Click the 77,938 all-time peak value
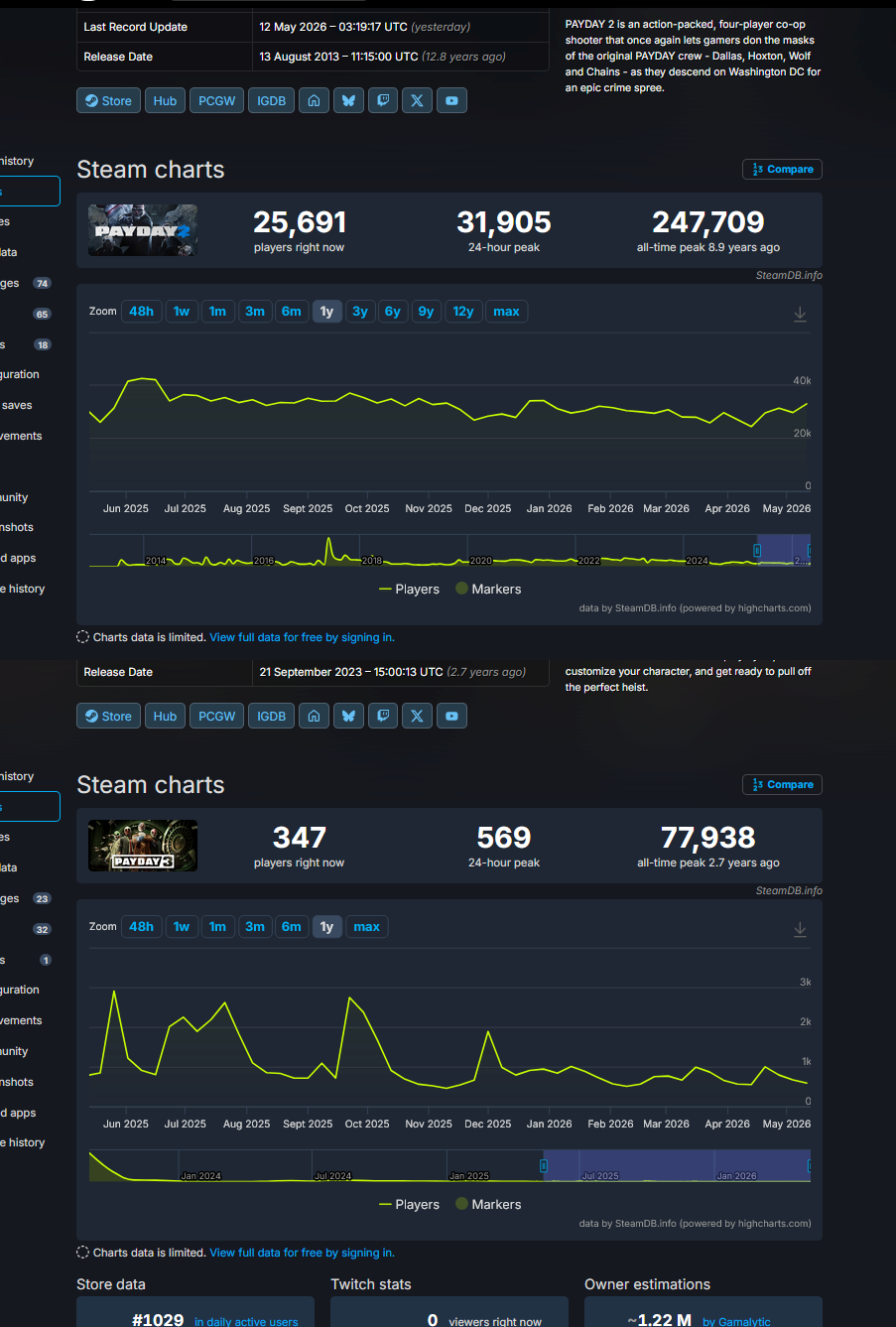896x1327 pixels. pyautogui.click(x=708, y=838)
